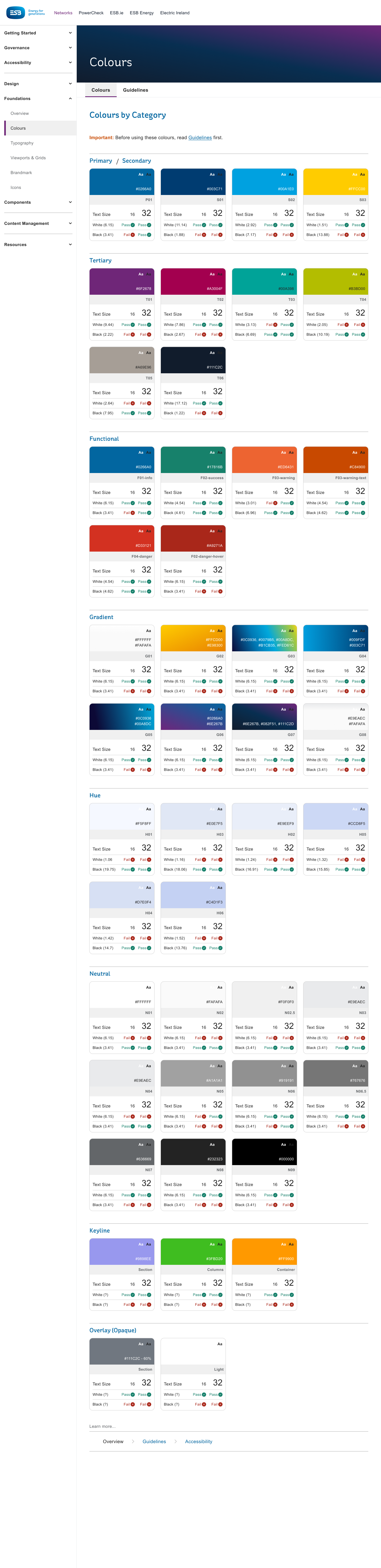Follow the inline Guidelines link in the Important note
The image size is (381, 1568).
tap(200, 138)
